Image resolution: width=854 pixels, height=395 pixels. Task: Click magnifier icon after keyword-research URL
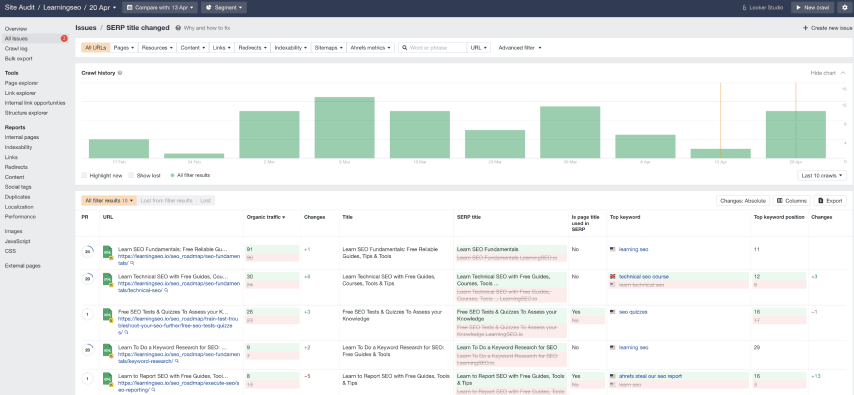pyautogui.click(x=176, y=361)
